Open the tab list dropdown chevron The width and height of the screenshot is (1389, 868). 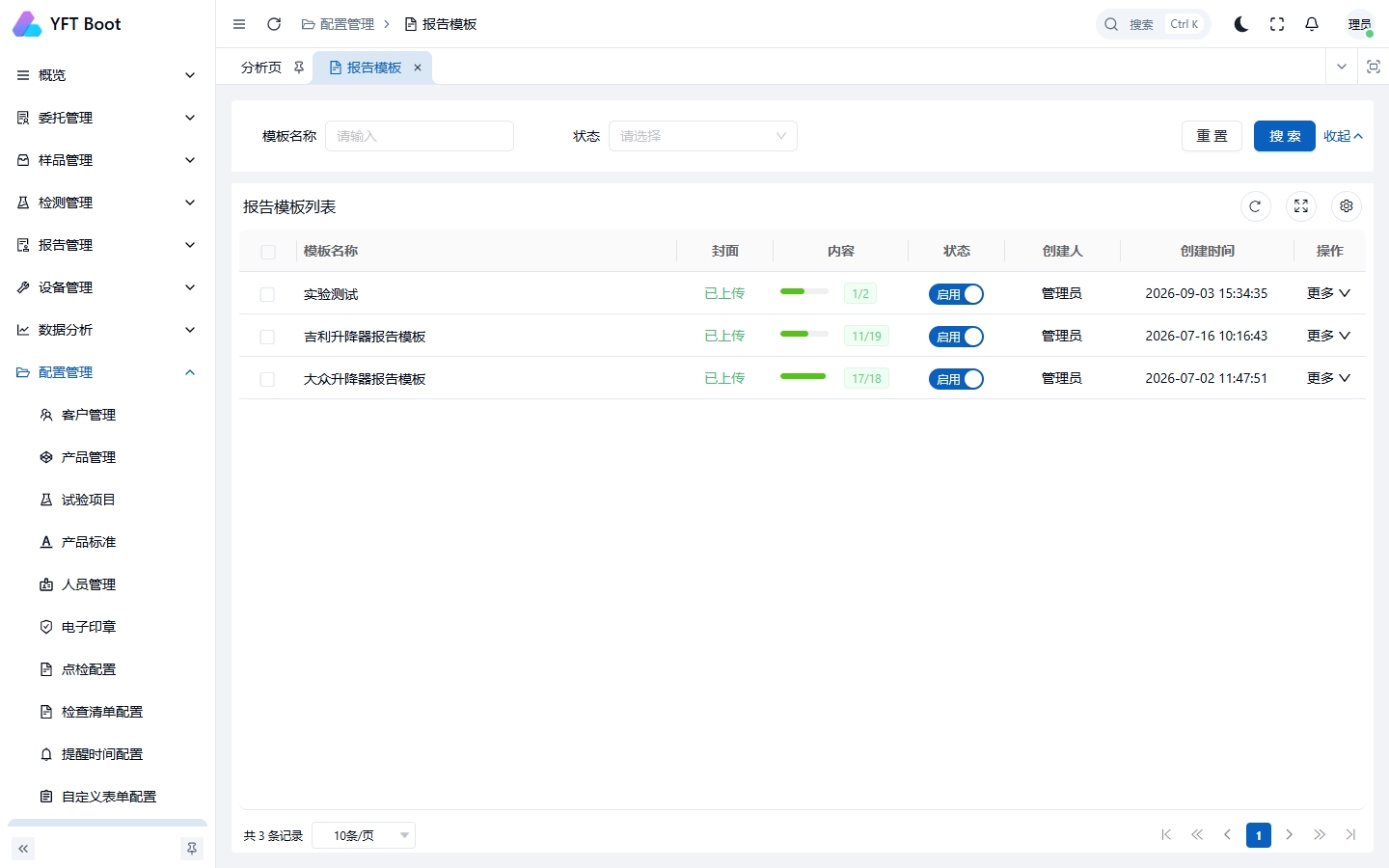point(1341,67)
